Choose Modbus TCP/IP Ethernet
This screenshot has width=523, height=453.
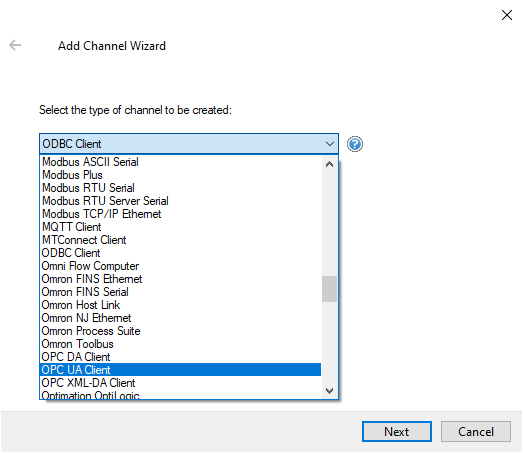click(180, 214)
